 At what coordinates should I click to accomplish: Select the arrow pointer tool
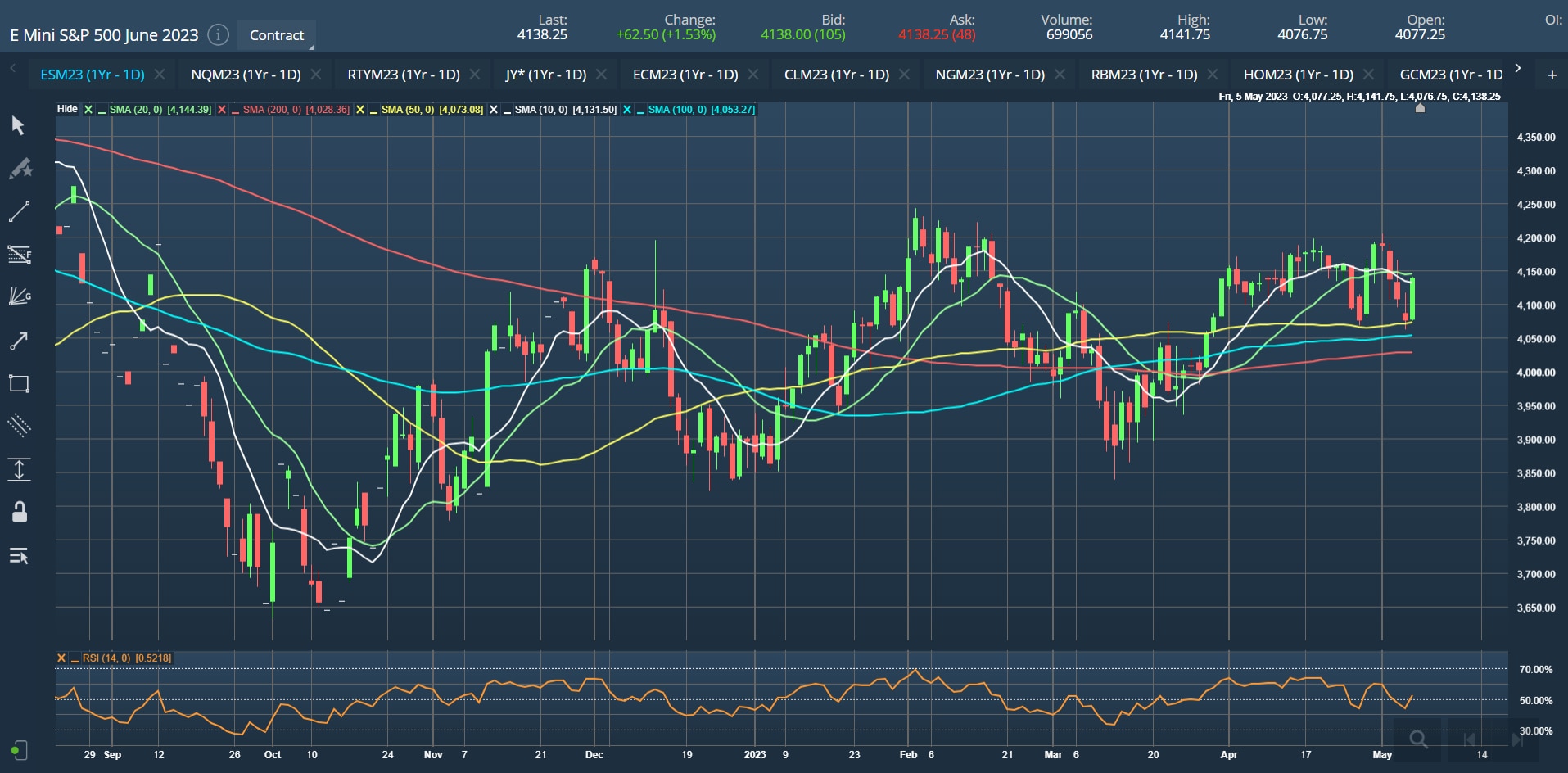[18, 125]
